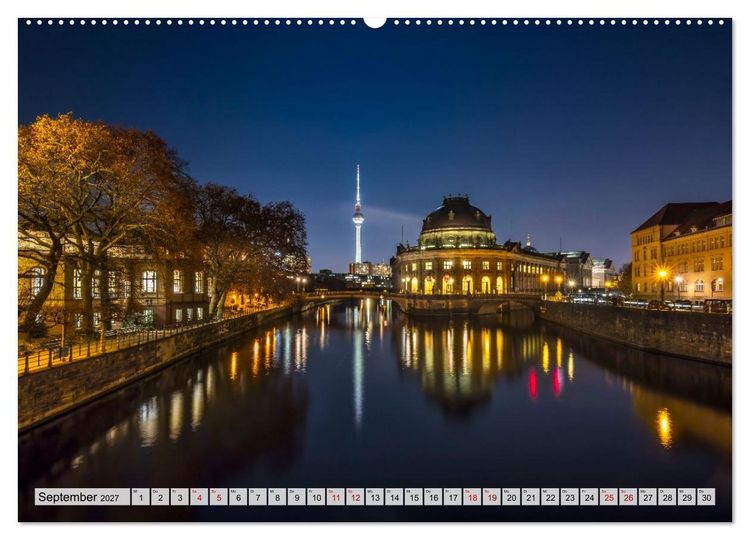Select red weekend date 19

[492, 496]
